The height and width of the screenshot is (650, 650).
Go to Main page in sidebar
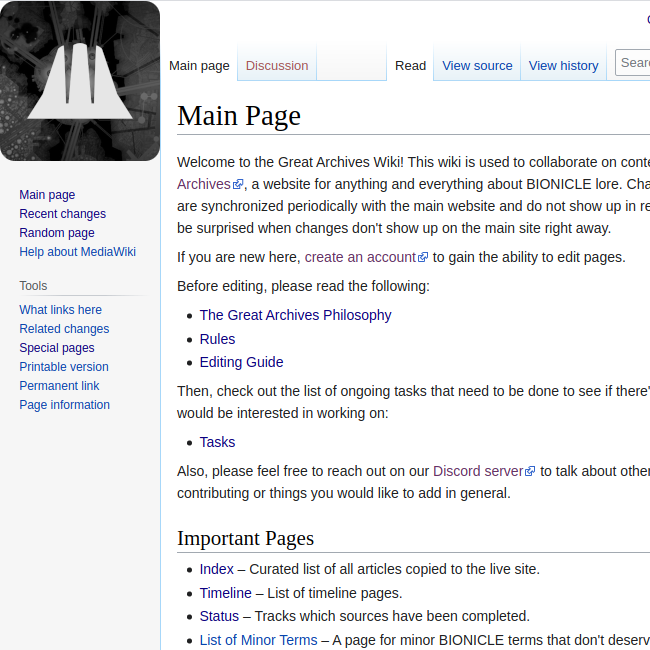47,195
